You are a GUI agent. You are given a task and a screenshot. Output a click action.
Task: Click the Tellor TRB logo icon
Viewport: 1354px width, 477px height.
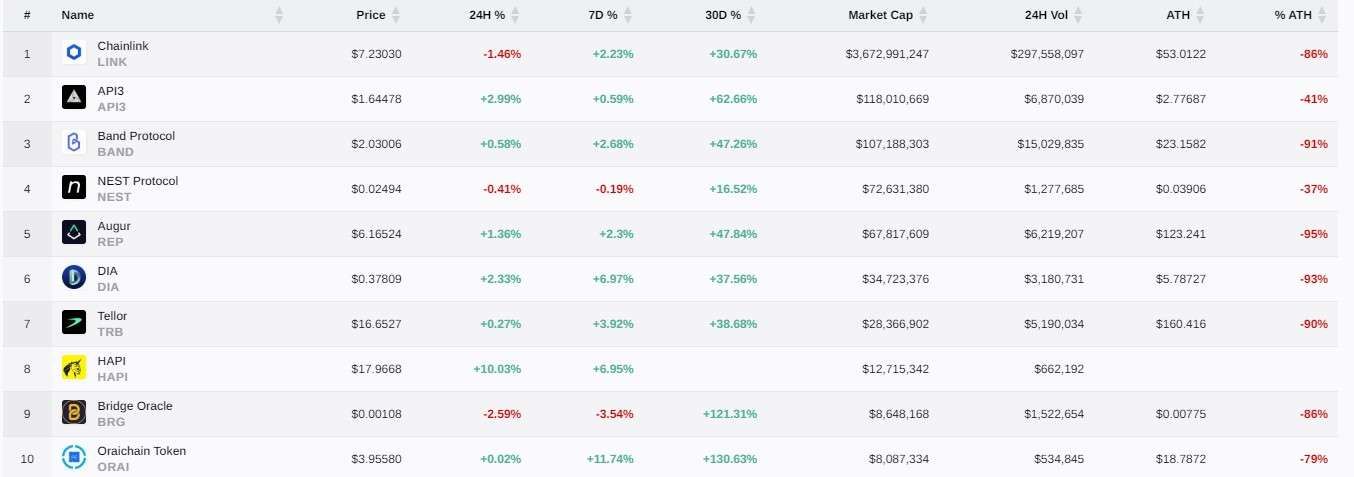click(x=74, y=323)
